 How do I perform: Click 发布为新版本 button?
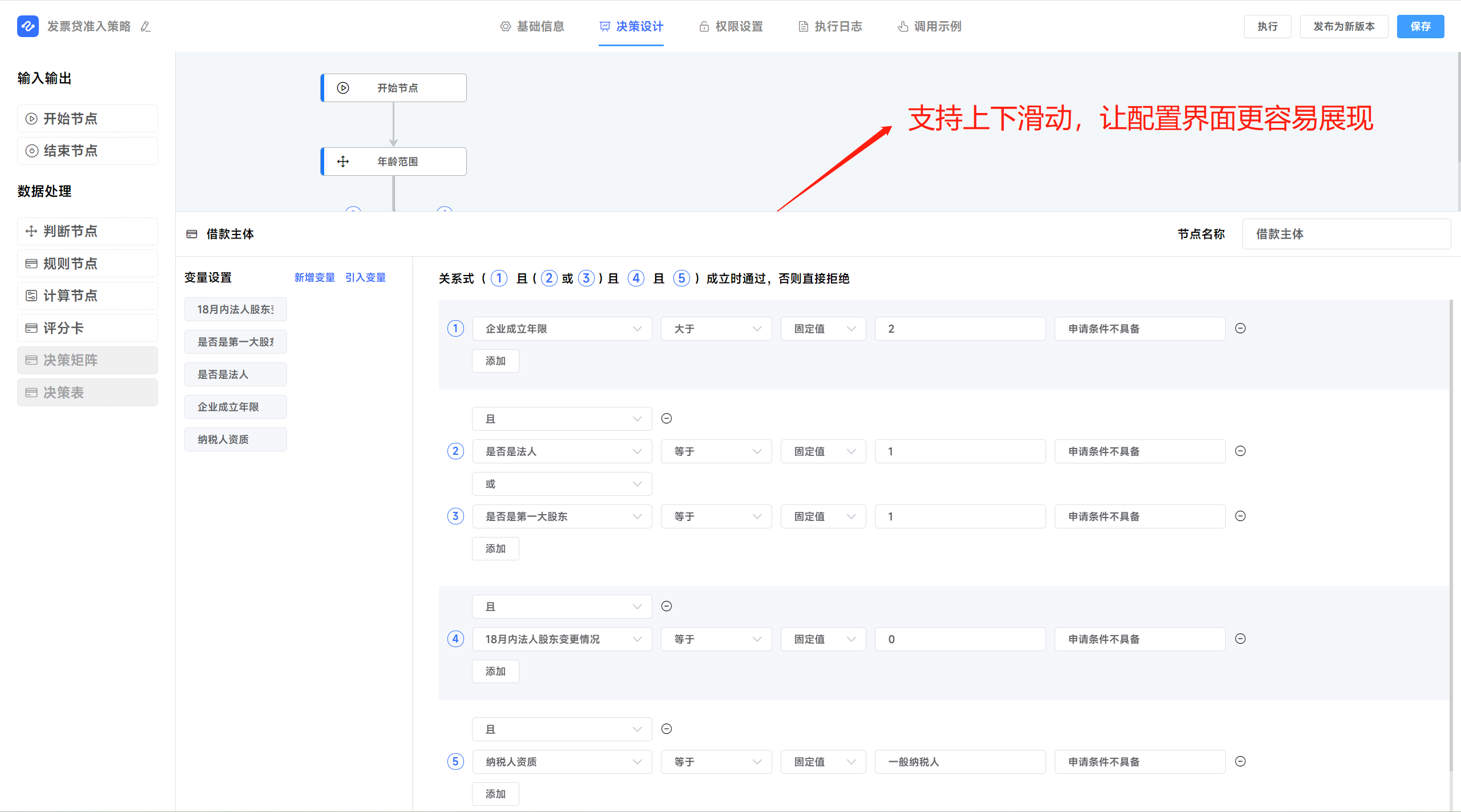click(1344, 26)
